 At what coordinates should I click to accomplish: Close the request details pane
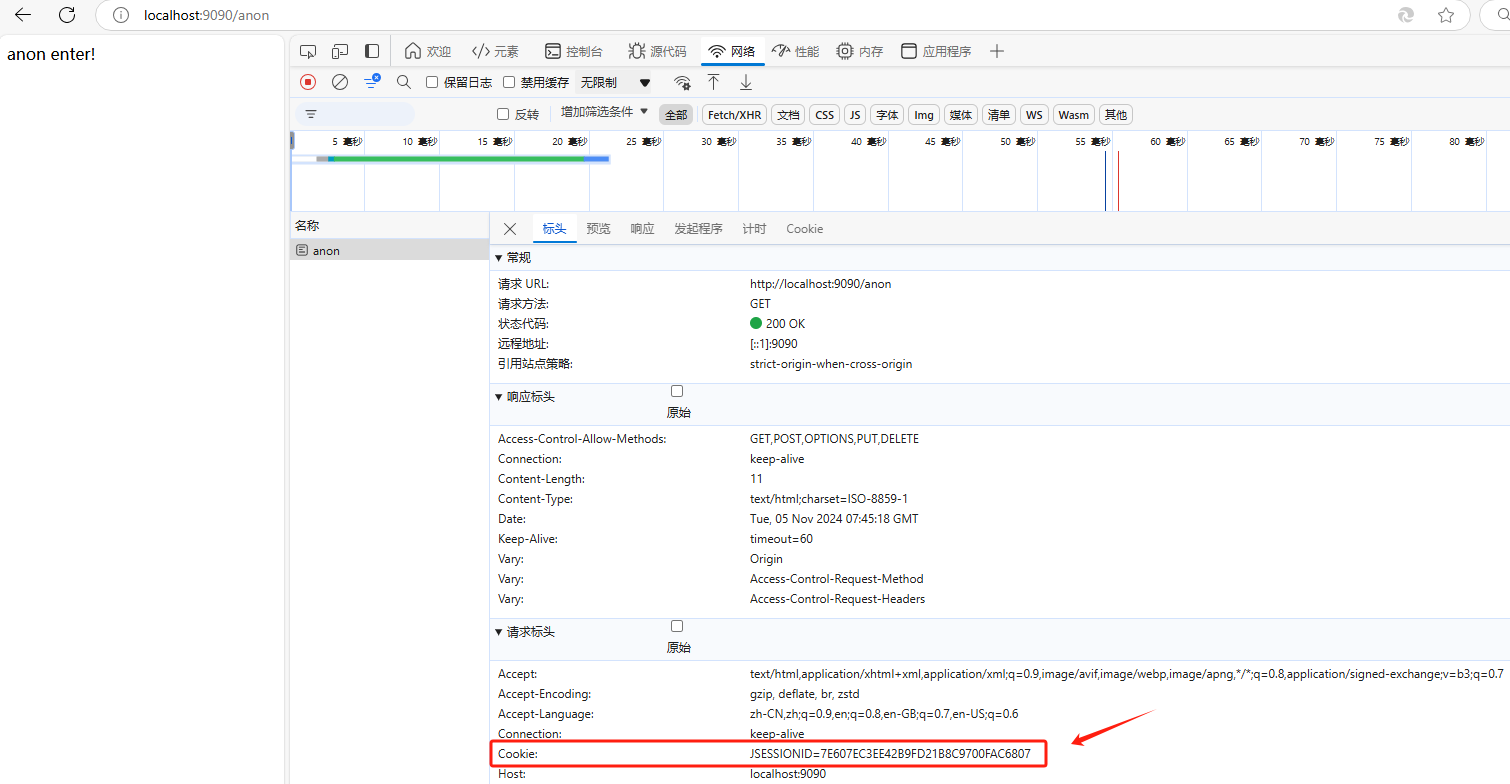pyautogui.click(x=510, y=229)
